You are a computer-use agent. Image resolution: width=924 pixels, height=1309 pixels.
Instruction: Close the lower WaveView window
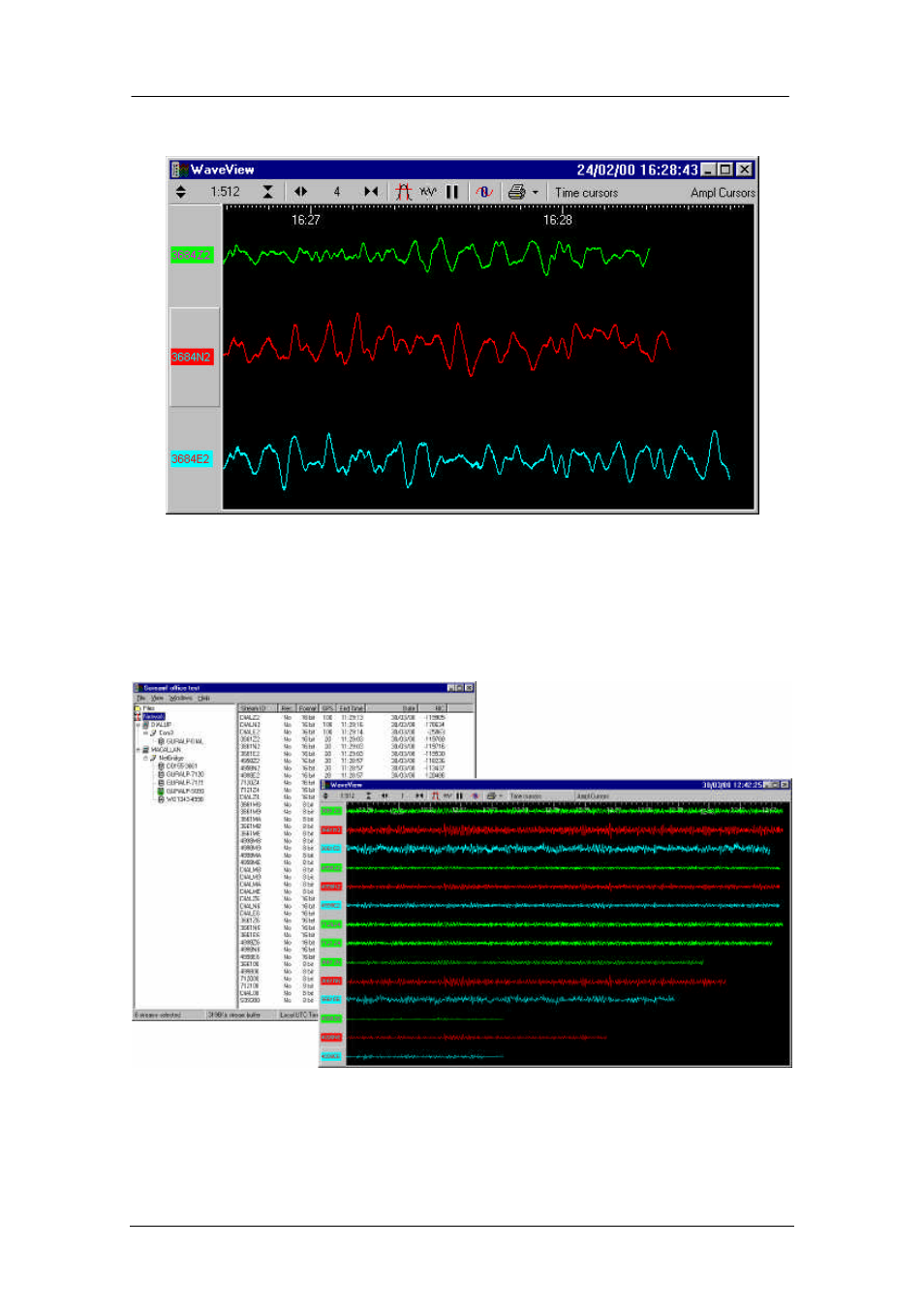[x=785, y=785]
